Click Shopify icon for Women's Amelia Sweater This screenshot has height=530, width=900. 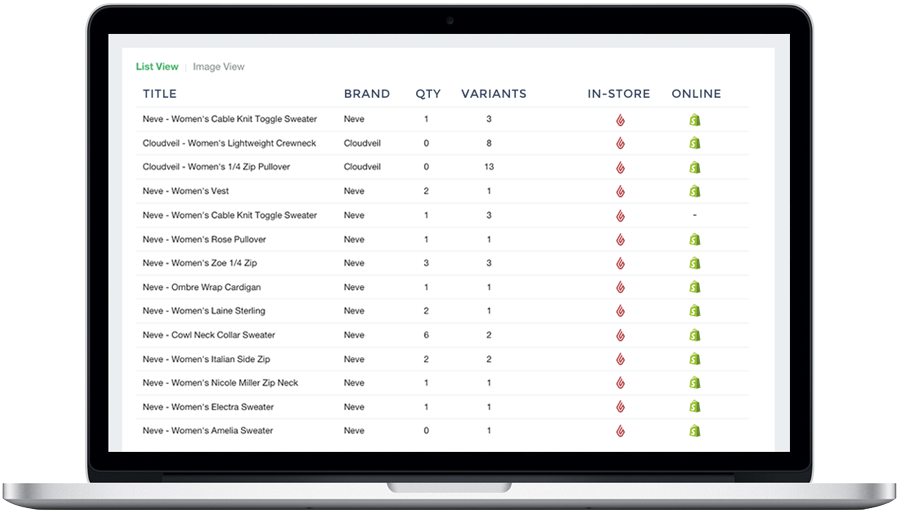click(x=695, y=431)
